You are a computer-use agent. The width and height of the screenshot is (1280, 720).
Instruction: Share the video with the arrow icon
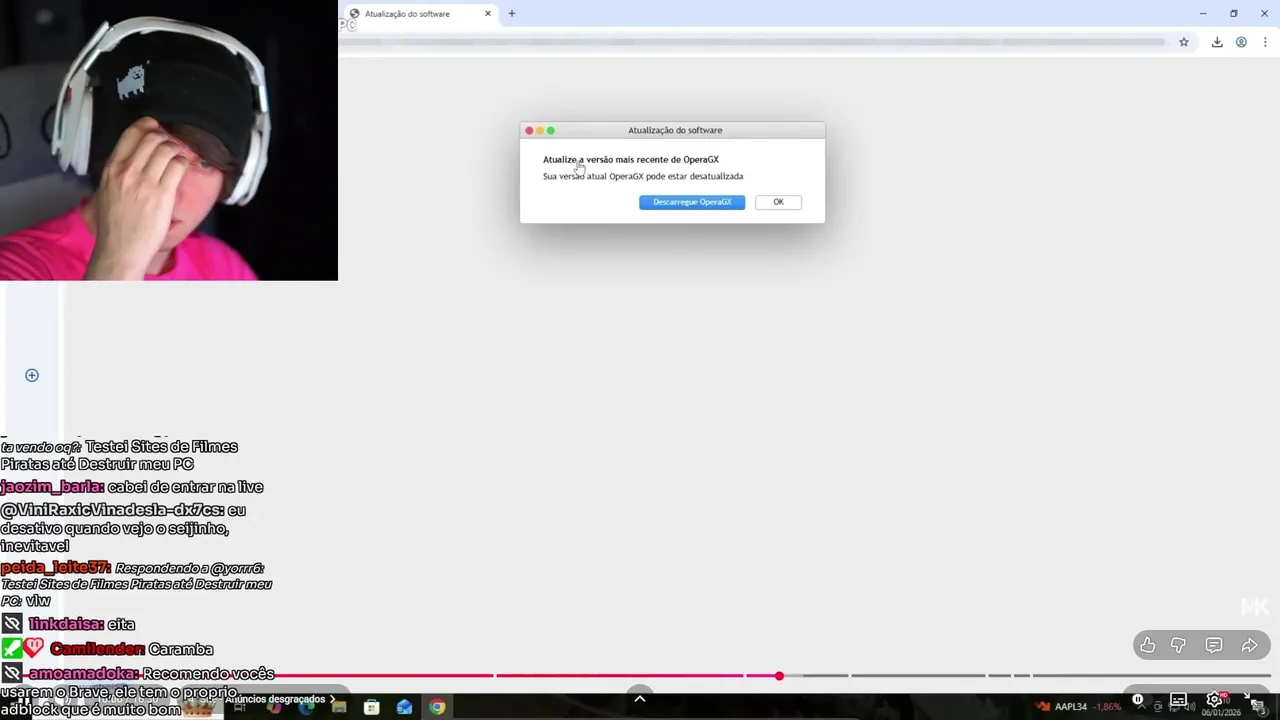[x=1250, y=646]
